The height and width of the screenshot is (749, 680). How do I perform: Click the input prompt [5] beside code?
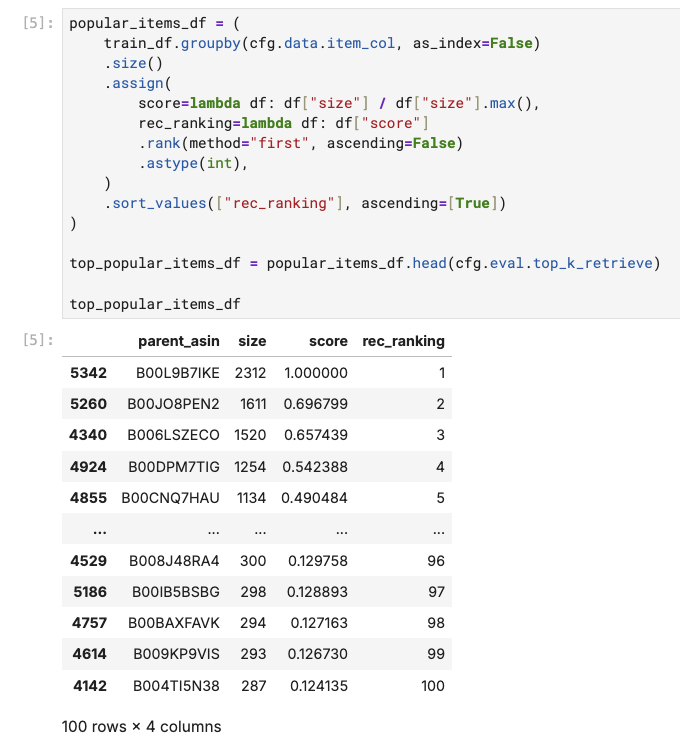tap(38, 23)
